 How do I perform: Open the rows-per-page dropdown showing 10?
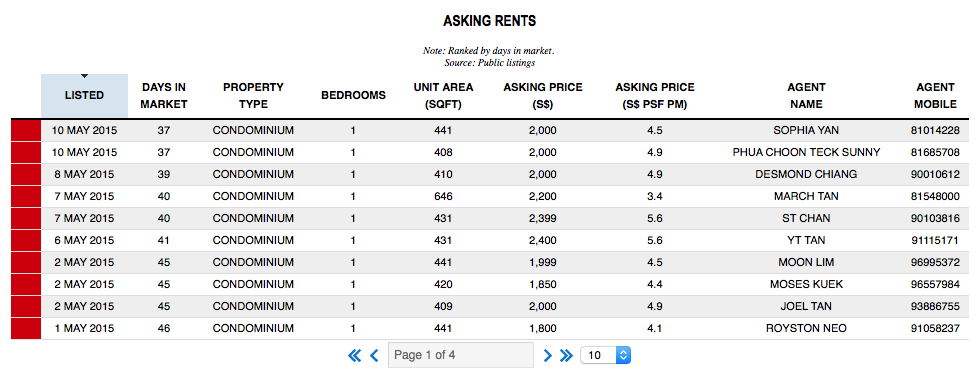tap(606, 356)
